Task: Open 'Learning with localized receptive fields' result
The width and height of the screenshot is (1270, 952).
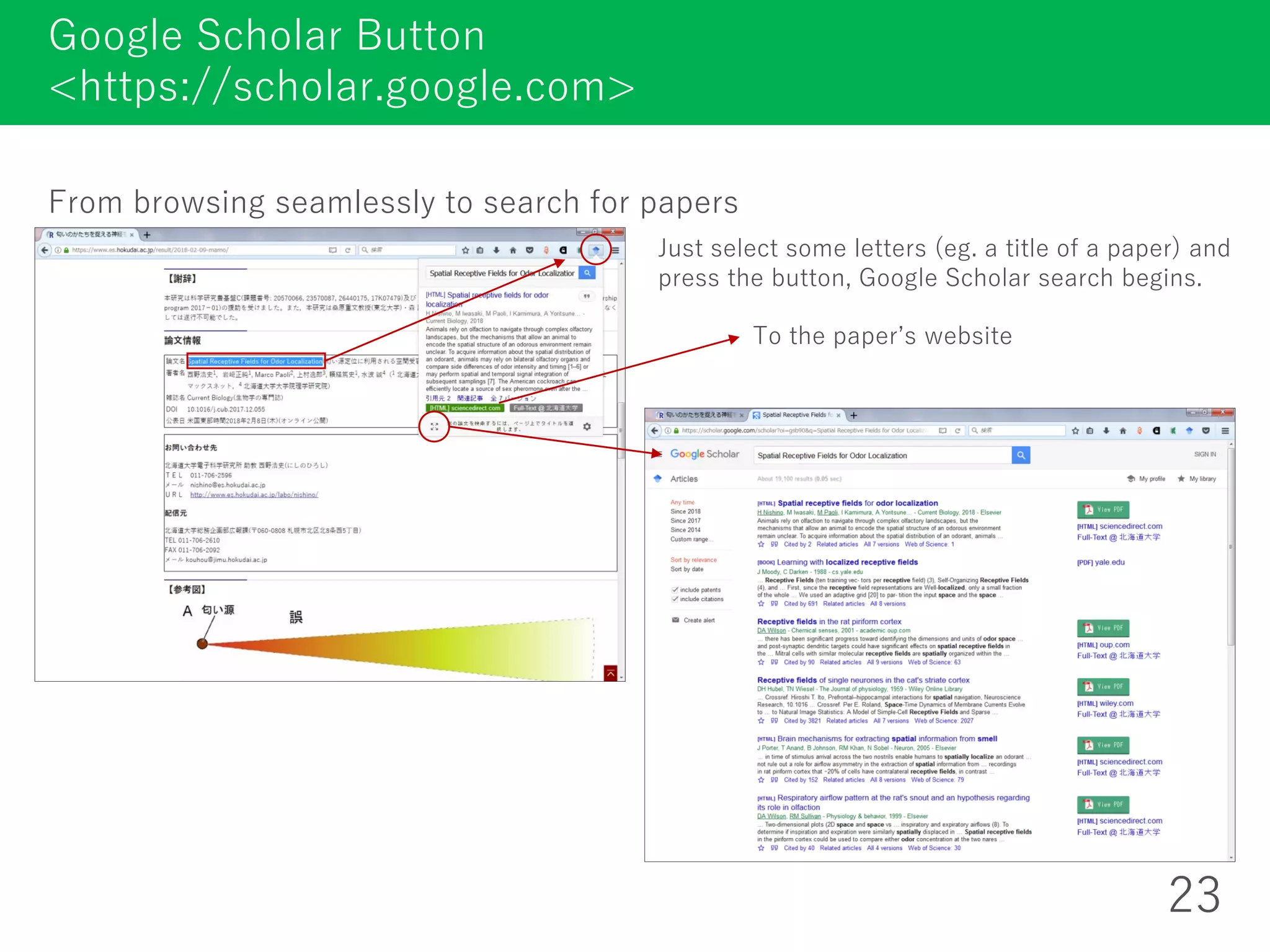Action: [847, 562]
